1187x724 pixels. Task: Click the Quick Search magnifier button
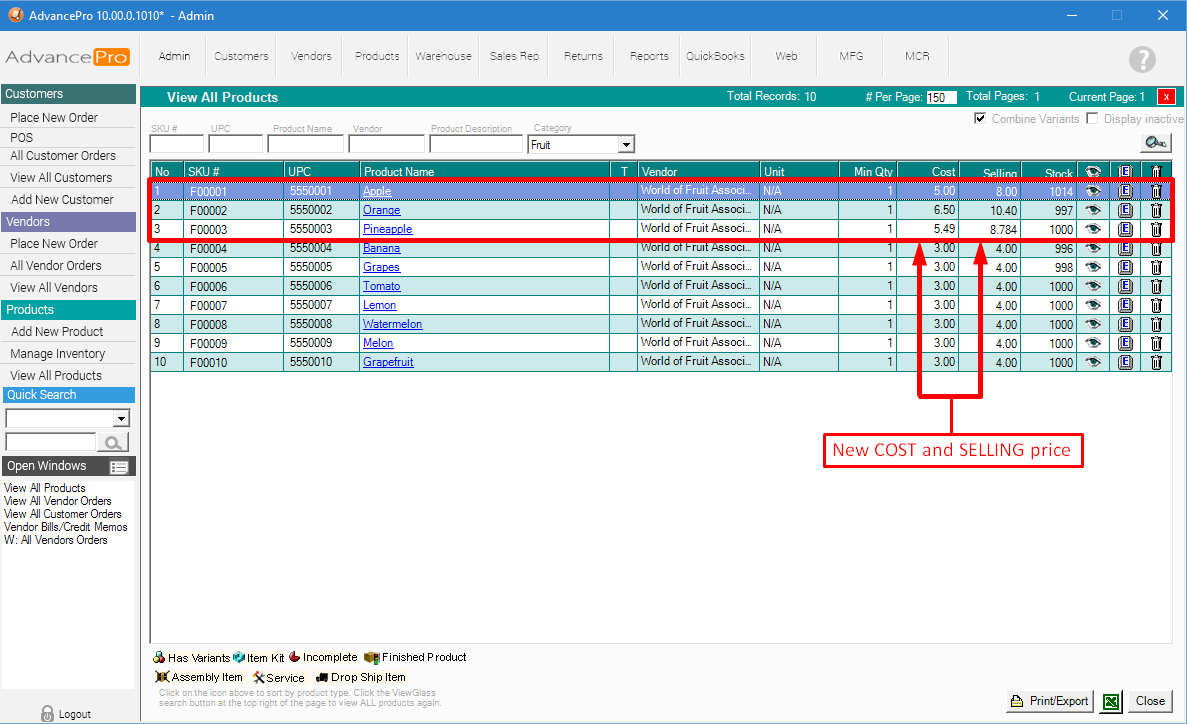(113, 442)
